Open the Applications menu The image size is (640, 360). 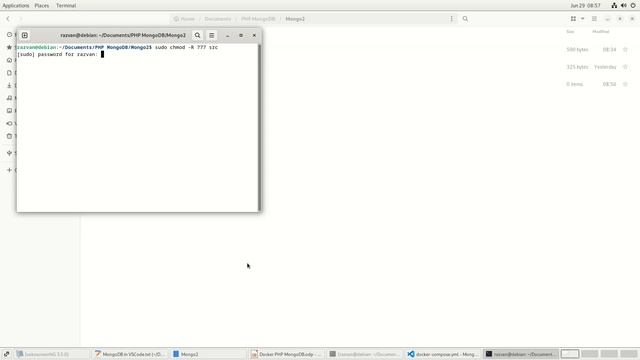[16, 6]
